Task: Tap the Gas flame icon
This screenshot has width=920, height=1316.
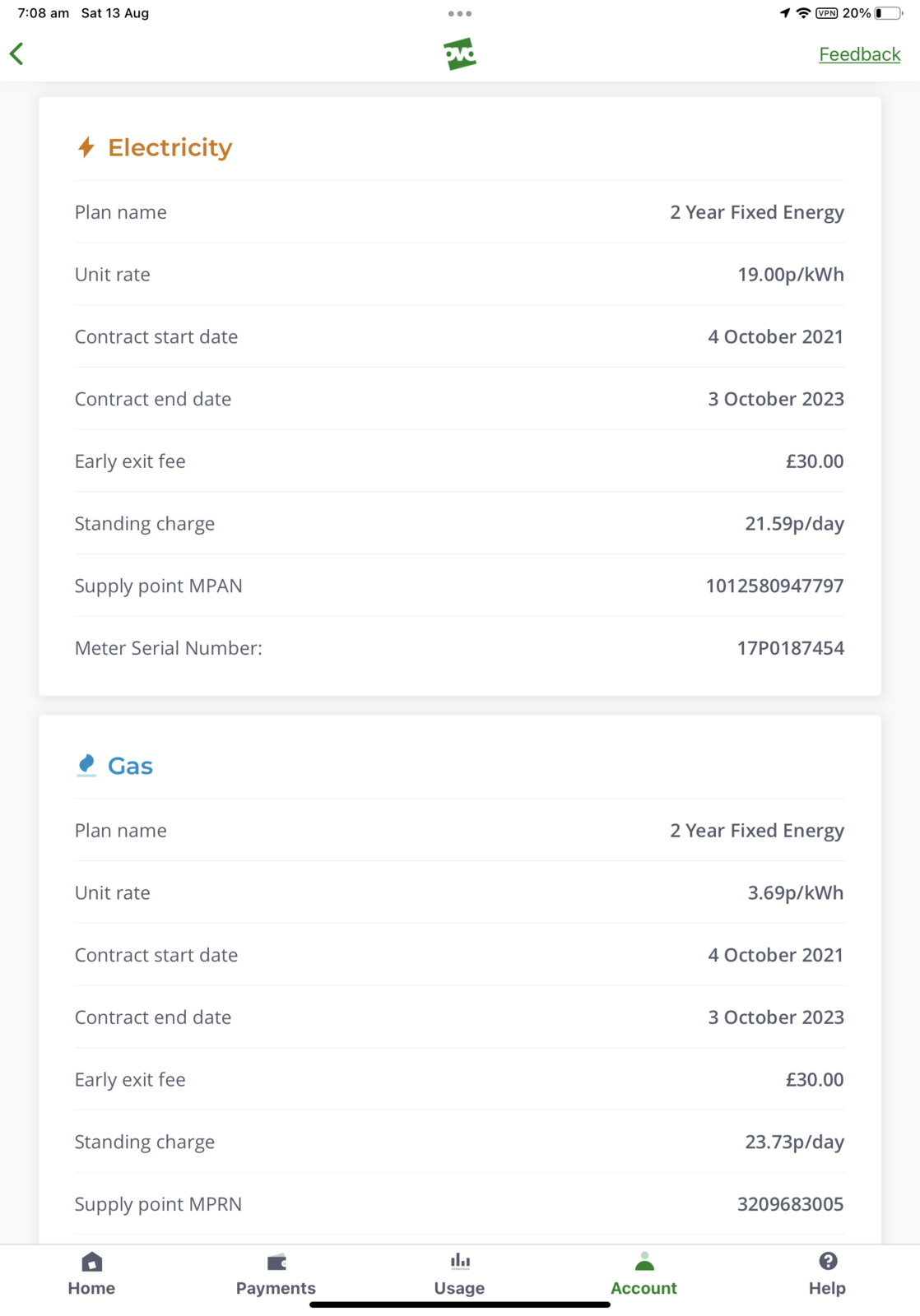Action: (86, 765)
